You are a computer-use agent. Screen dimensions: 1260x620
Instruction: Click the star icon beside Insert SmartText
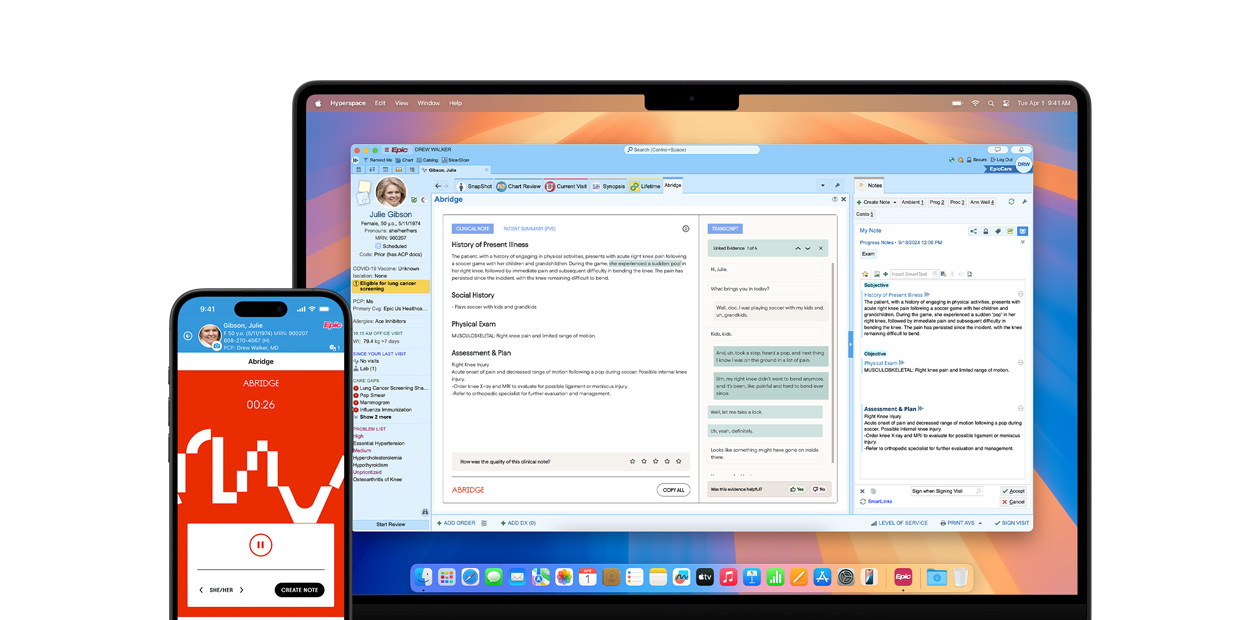(866, 274)
